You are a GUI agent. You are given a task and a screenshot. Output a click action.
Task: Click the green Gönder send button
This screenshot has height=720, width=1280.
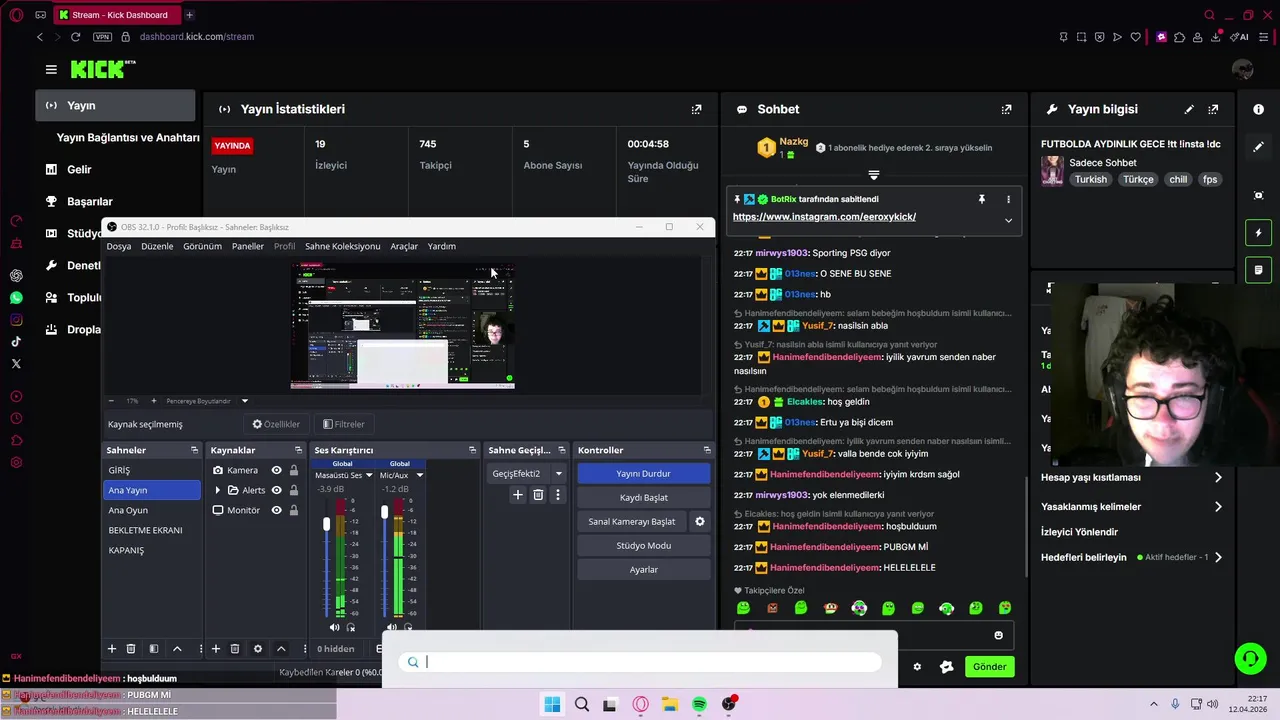point(990,667)
